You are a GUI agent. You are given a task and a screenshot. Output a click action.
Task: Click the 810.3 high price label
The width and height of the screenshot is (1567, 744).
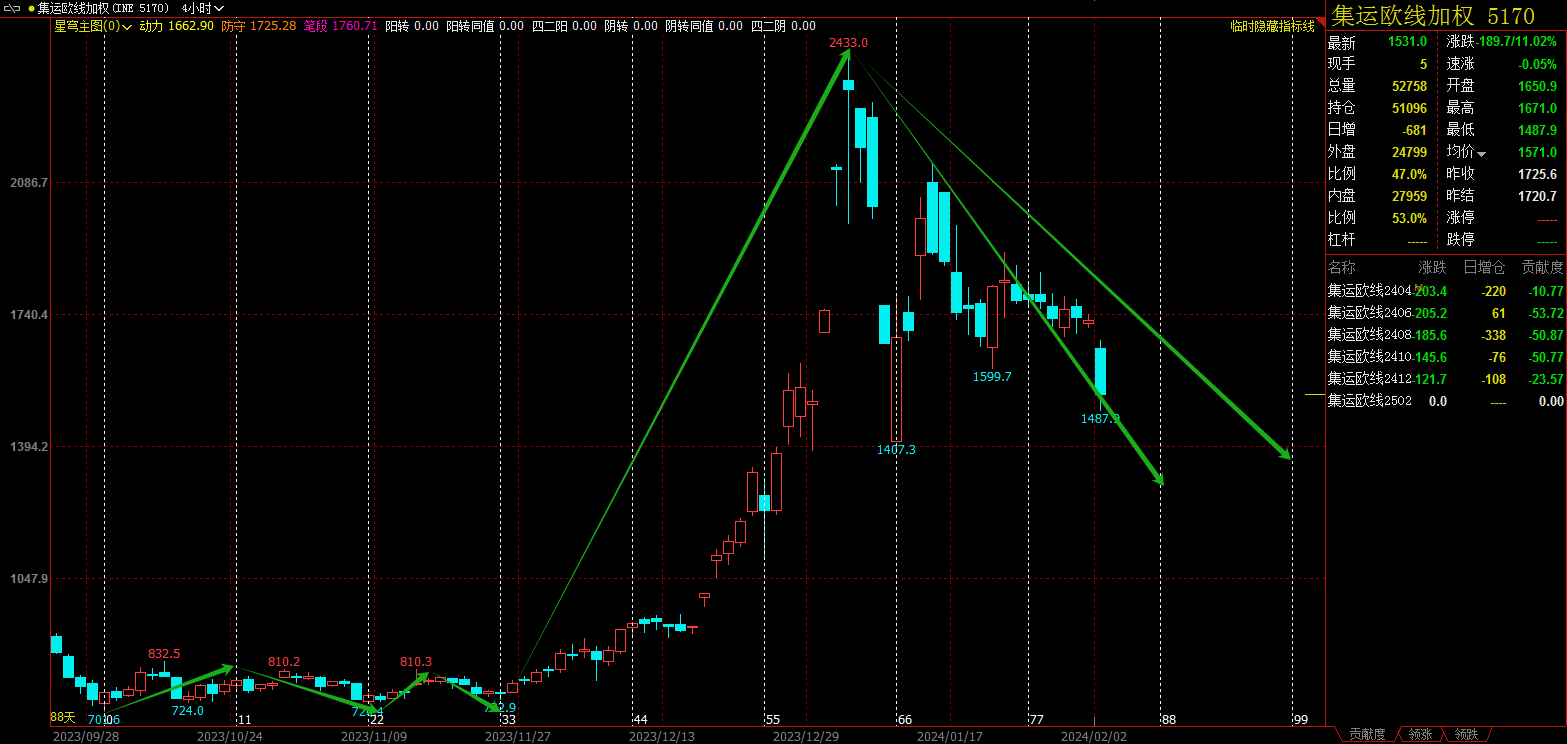tap(416, 662)
